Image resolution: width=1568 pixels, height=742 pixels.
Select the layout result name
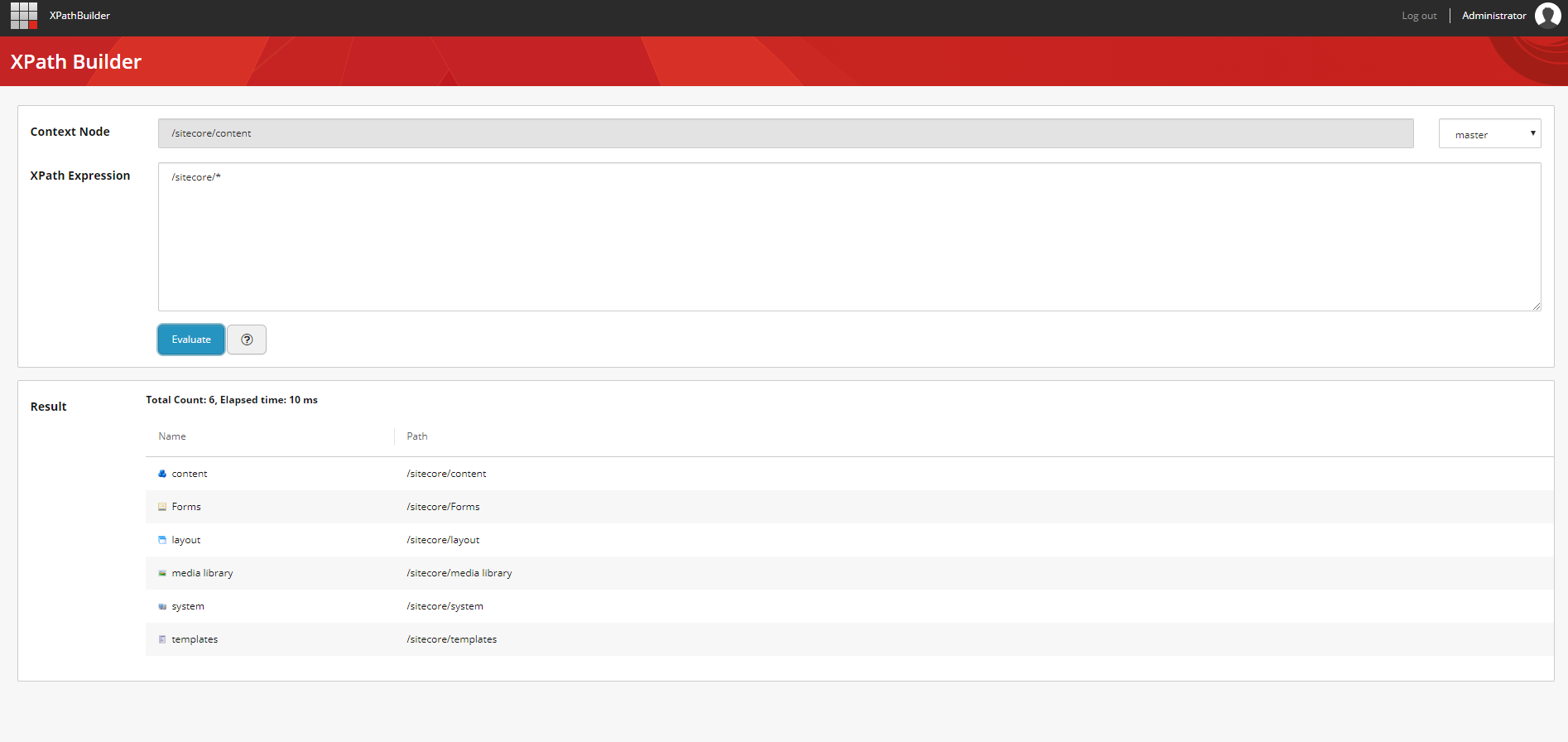coord(186,540)
